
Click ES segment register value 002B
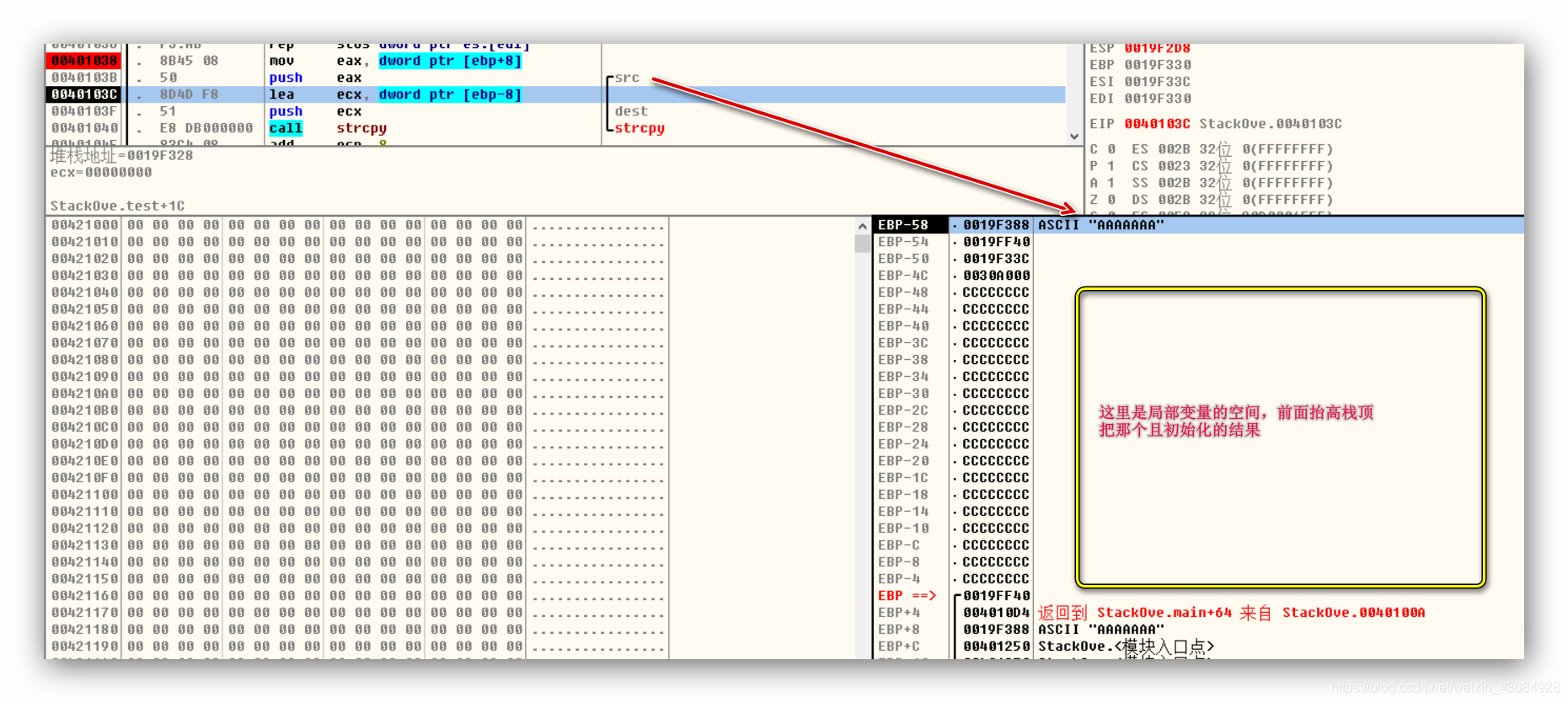pyautogui.click(x=1174, y=149)
